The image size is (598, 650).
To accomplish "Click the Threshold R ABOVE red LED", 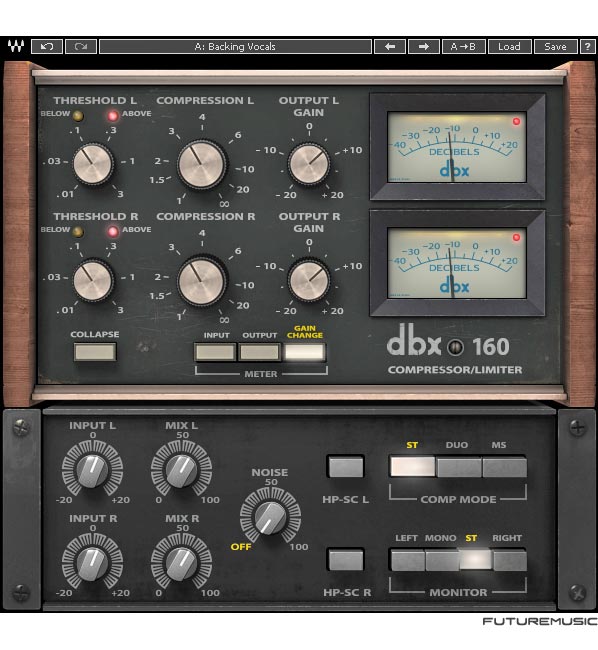I will 113,232.
